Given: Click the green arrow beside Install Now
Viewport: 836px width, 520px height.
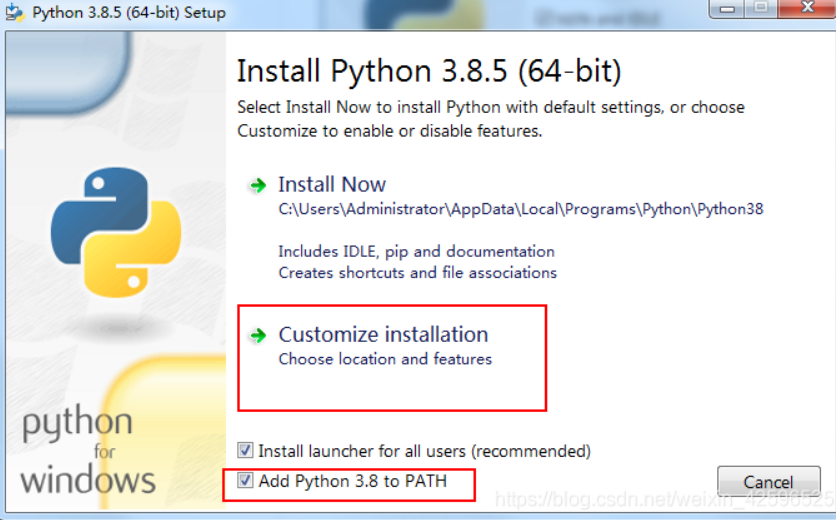Looking at the screenshot, I should click(258, 185).
